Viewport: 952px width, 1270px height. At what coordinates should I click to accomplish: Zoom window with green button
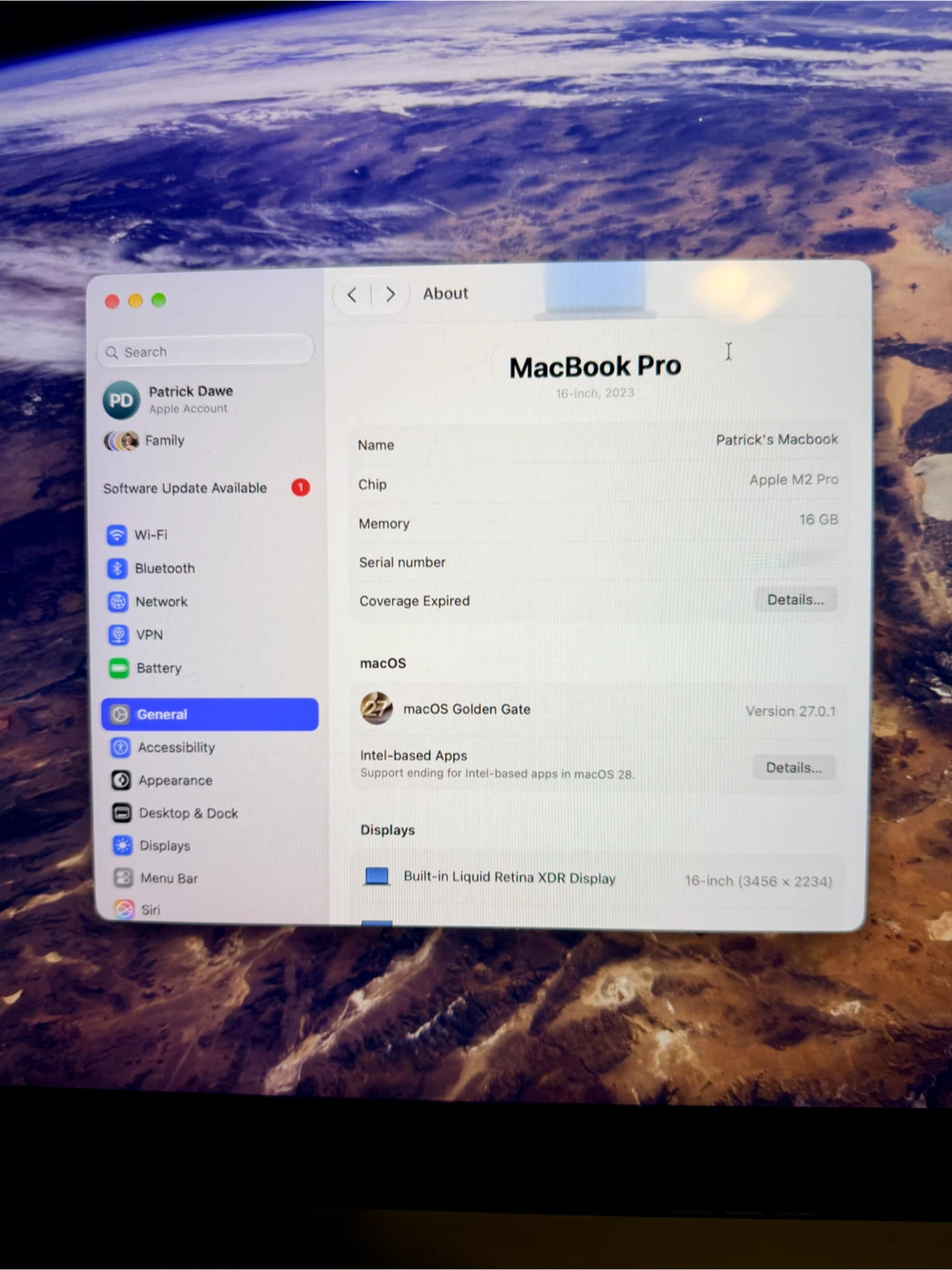point(159,300)
